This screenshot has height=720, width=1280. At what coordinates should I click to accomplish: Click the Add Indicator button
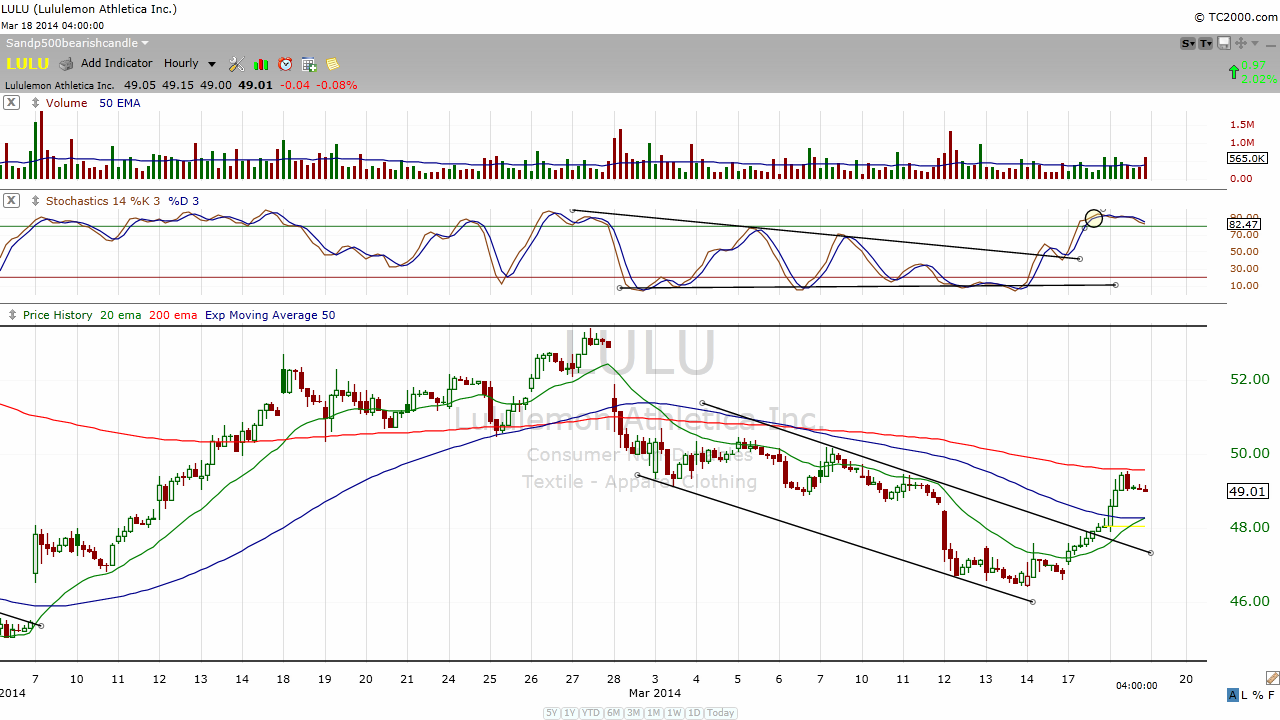pos(116,64)
